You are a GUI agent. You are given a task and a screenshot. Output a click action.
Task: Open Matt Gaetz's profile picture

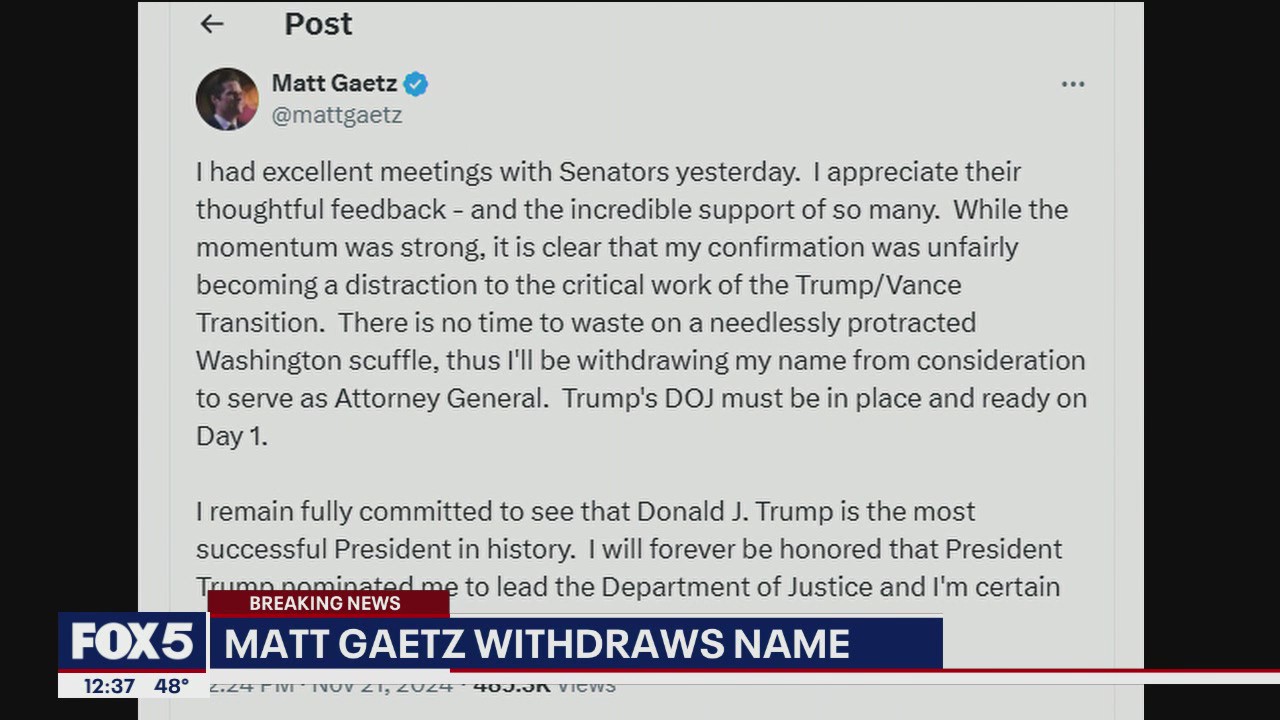[x=227, y=98]
